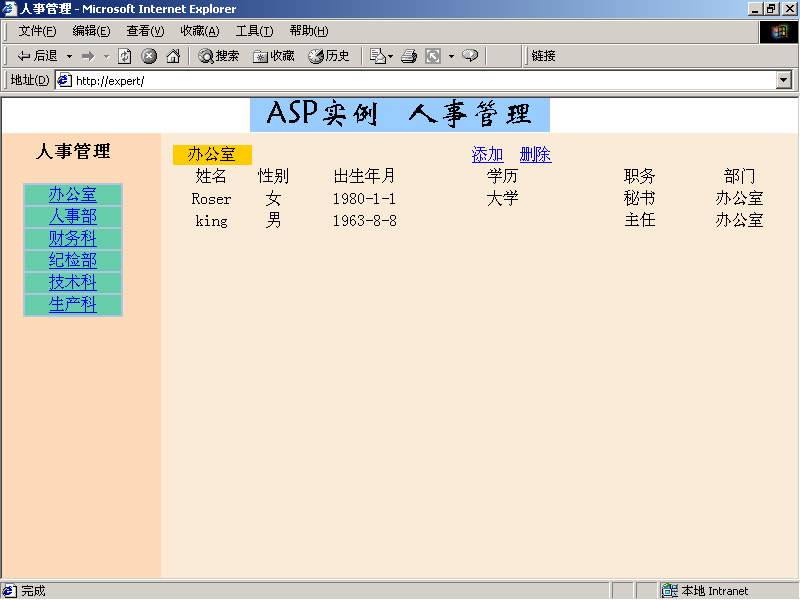
Task: Open the Edit button dropdown arrow
Action: (451, 56)
